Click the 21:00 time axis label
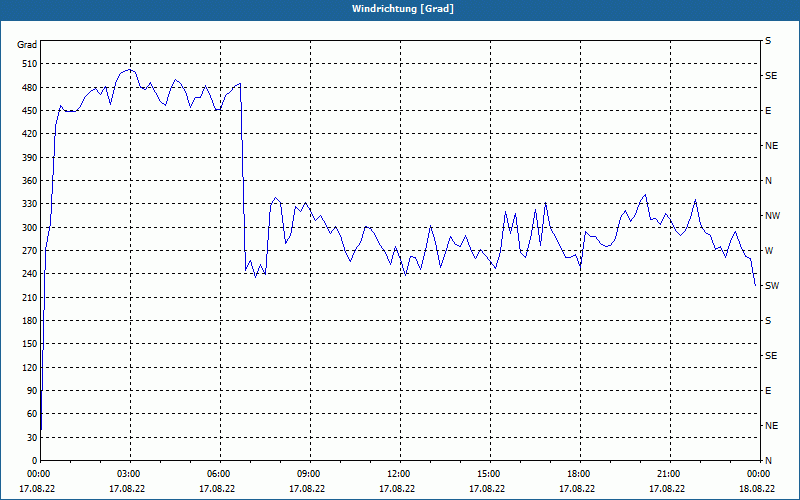The image size is (800, 500). (667, 474)
